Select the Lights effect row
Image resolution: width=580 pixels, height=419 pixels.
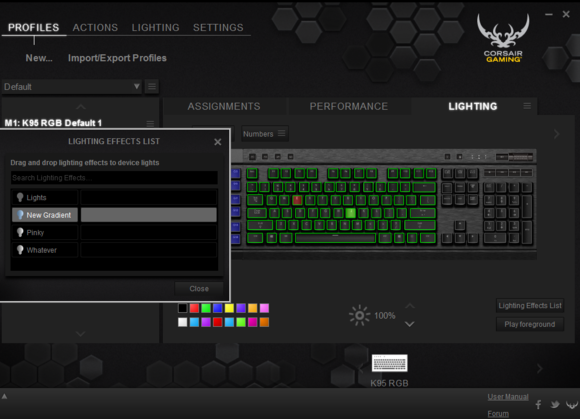tap(114, 197)
